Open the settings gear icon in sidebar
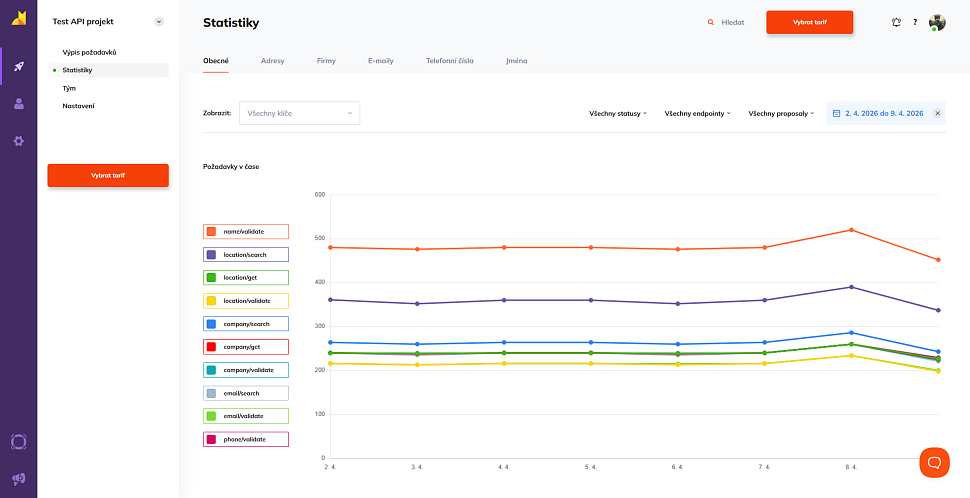The image size is (970, 498). pyautogui.click(x=18, y=141)
